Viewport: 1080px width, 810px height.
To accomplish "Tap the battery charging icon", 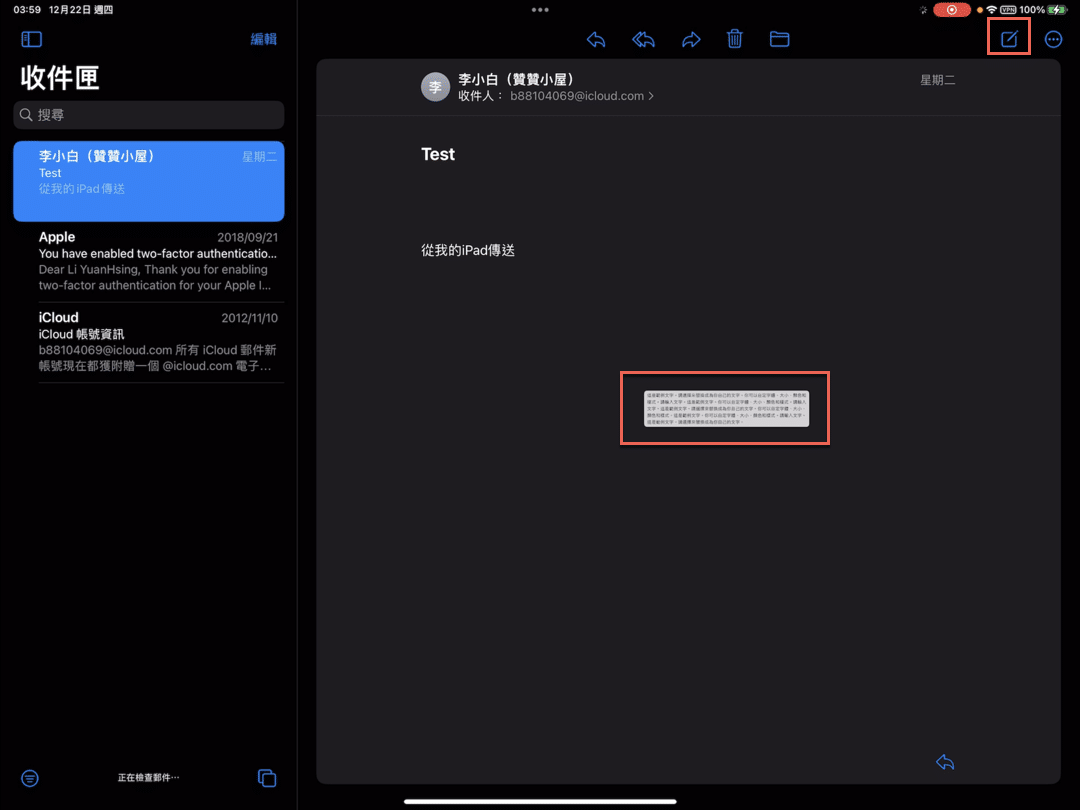I will tap(1057, 10).
